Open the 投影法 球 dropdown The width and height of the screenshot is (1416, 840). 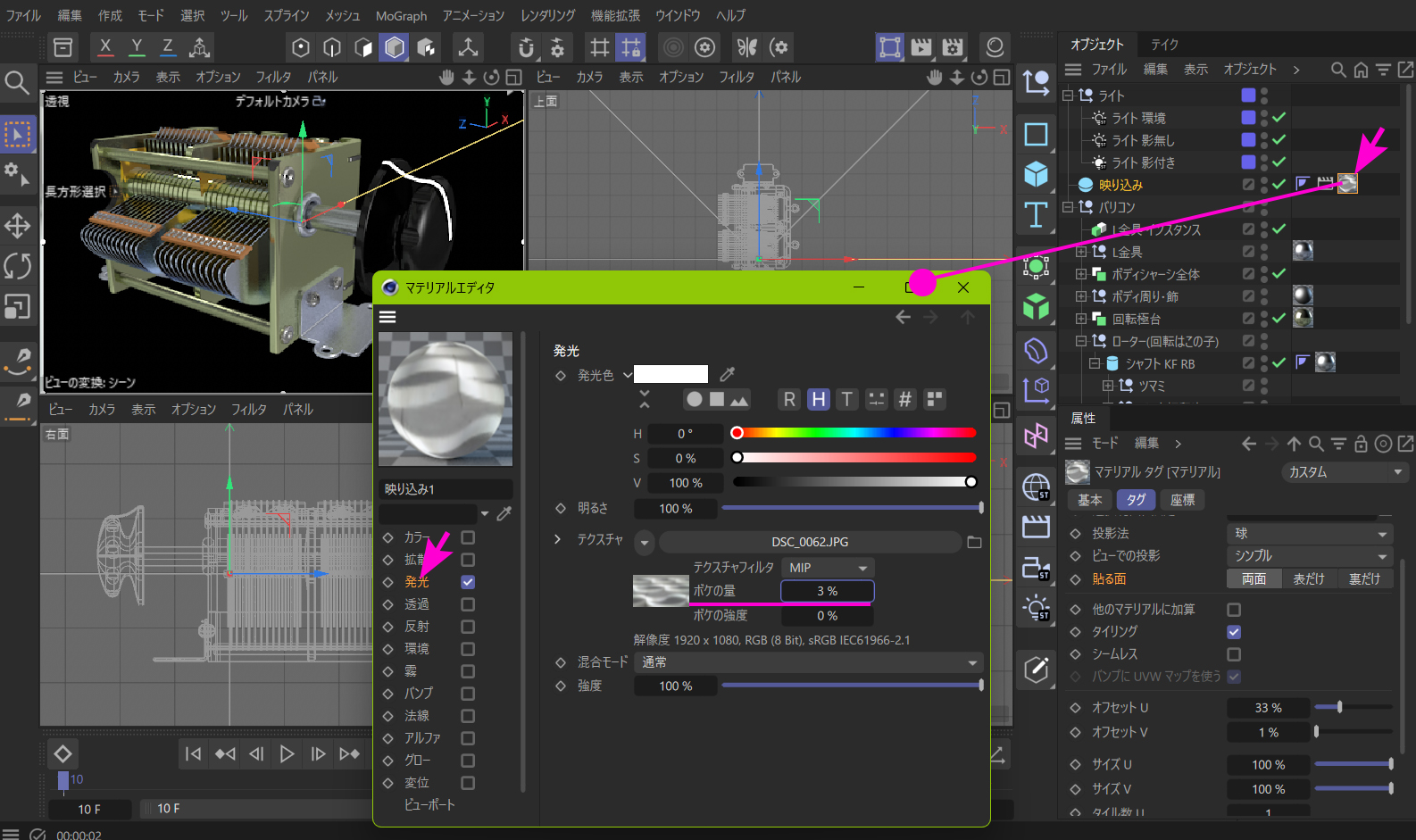[1310, 534]
